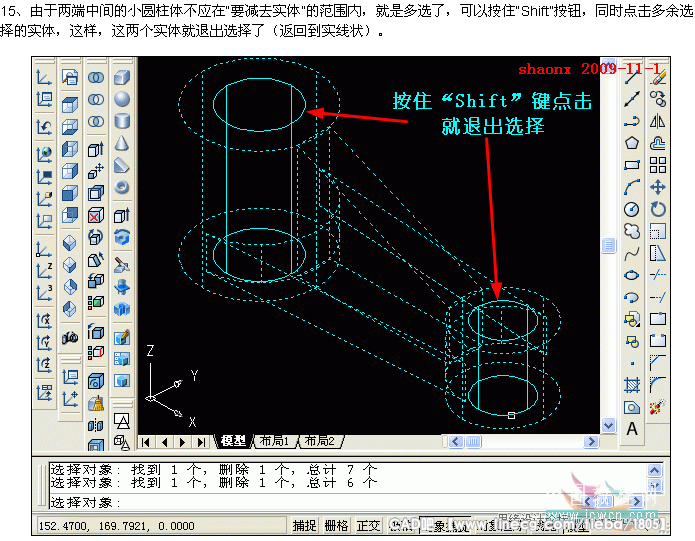Click the 选择对象 command prompt line

pyautogui.click(x=86, y=503)
